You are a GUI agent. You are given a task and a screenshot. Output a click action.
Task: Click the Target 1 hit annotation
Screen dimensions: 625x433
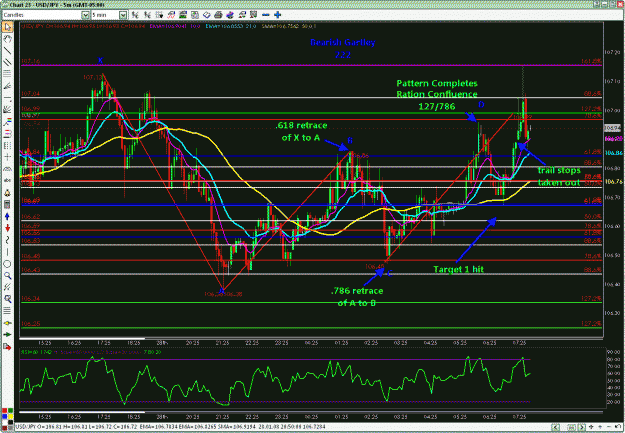tap(458, 270)
